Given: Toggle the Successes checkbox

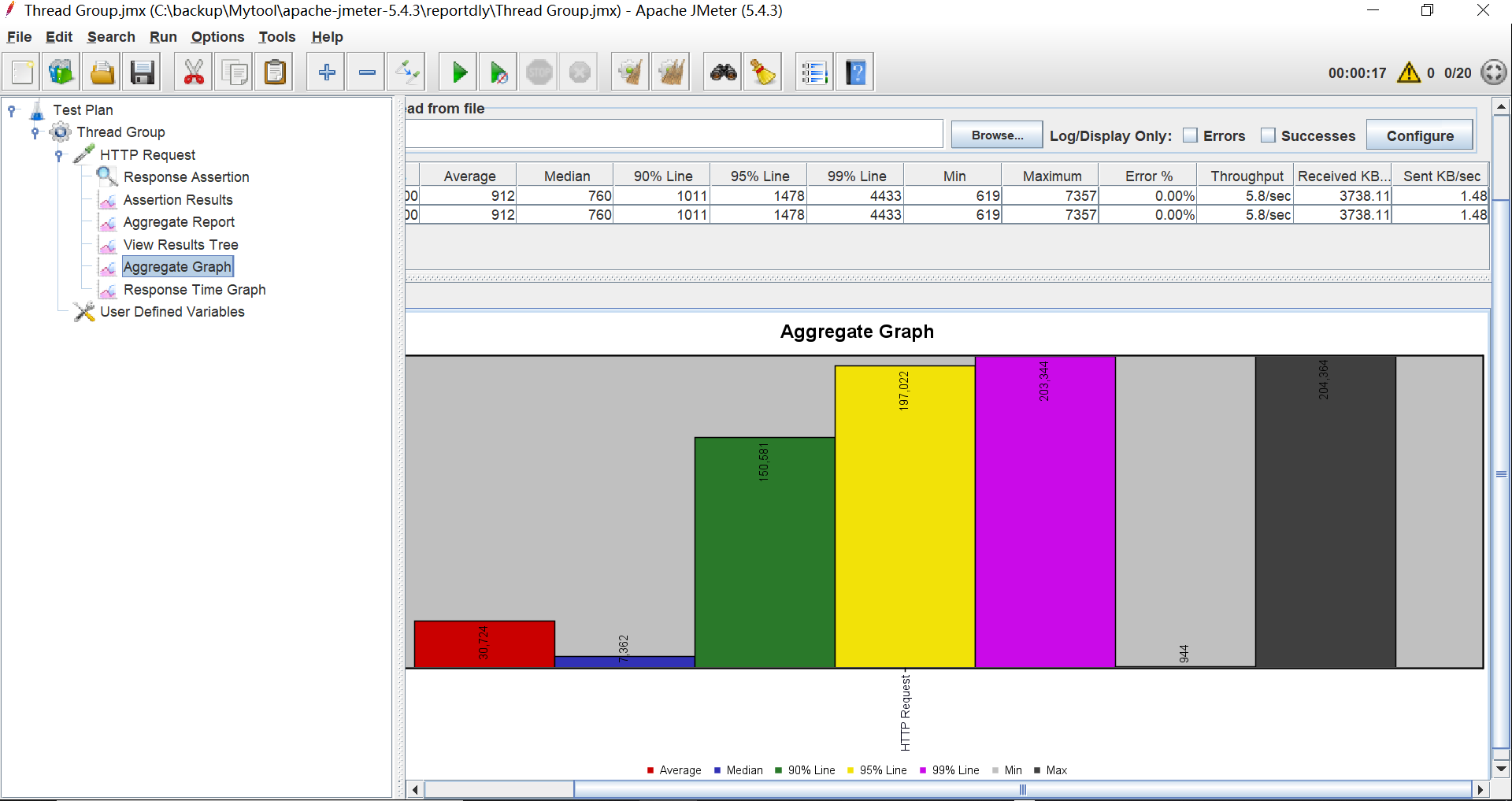Looking at the screenshot, I should point(1268,135).
